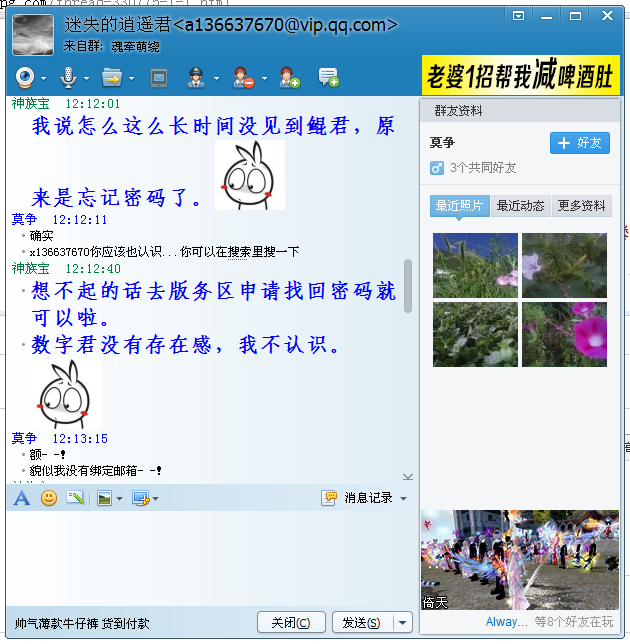This screenshot has width=630, height=644.
Task: Click the 发送(S) send button
Action: click(x=362, y=623)
